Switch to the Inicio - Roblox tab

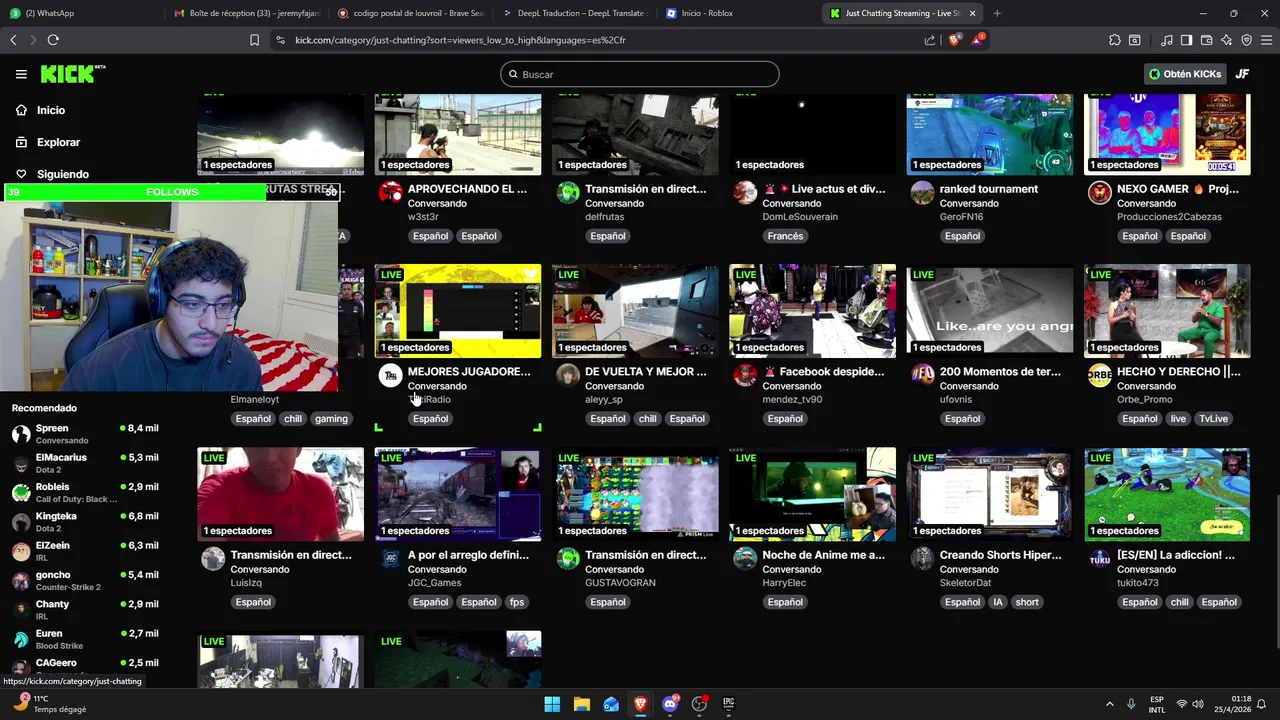(x=738, y=13)
